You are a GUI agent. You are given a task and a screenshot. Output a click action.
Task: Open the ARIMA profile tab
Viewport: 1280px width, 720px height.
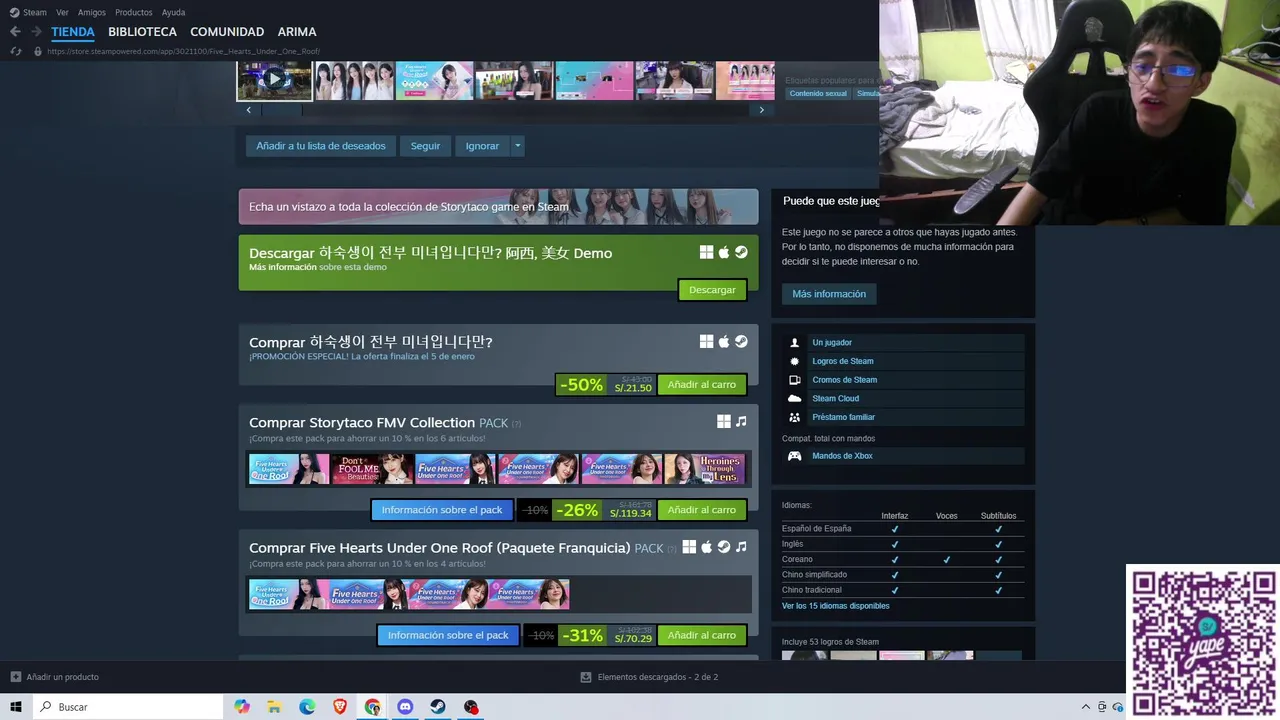tap(297, 32)
